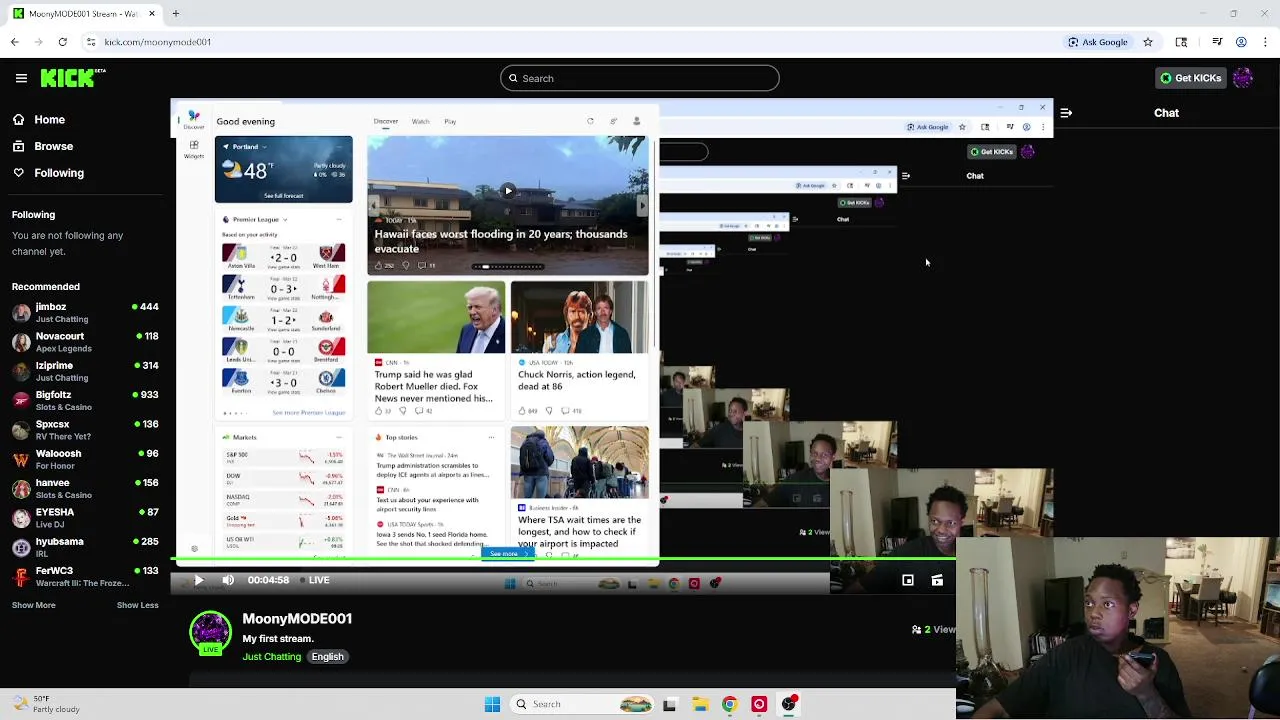The height and width of the screenshot is (720, 1280).
Task: Open a new browser tab
Action: [x=175, y=14]
